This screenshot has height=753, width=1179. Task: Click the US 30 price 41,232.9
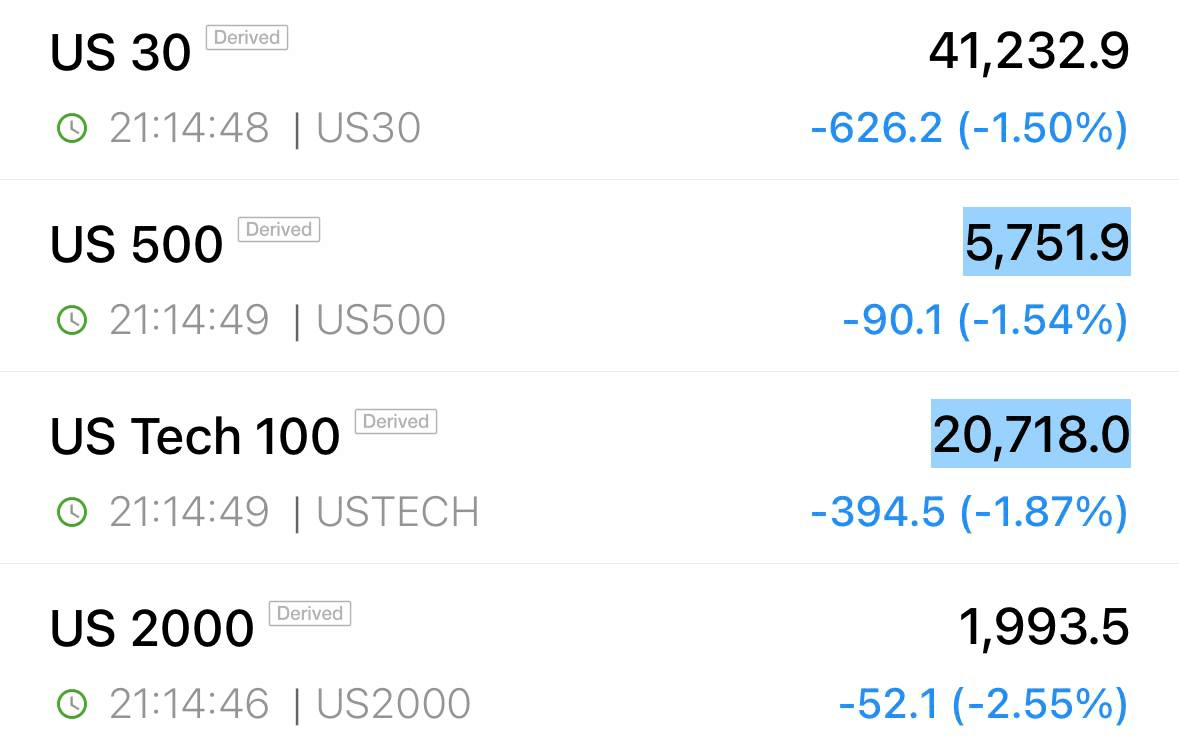(x=1029, y=51)
